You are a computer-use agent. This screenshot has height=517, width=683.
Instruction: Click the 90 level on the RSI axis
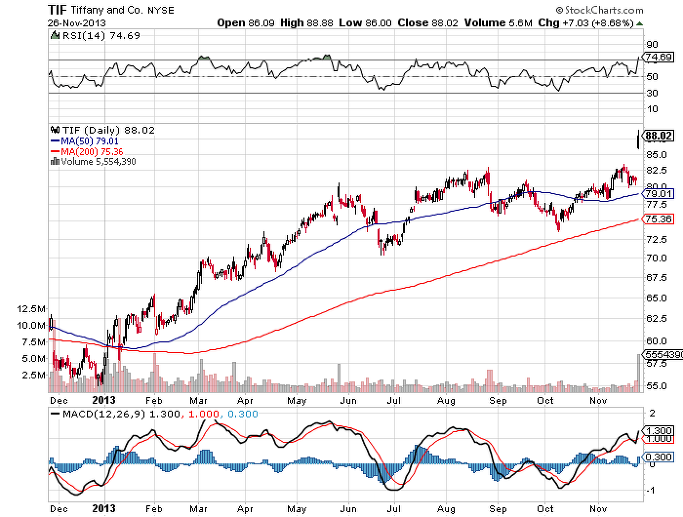click(653, 44)
